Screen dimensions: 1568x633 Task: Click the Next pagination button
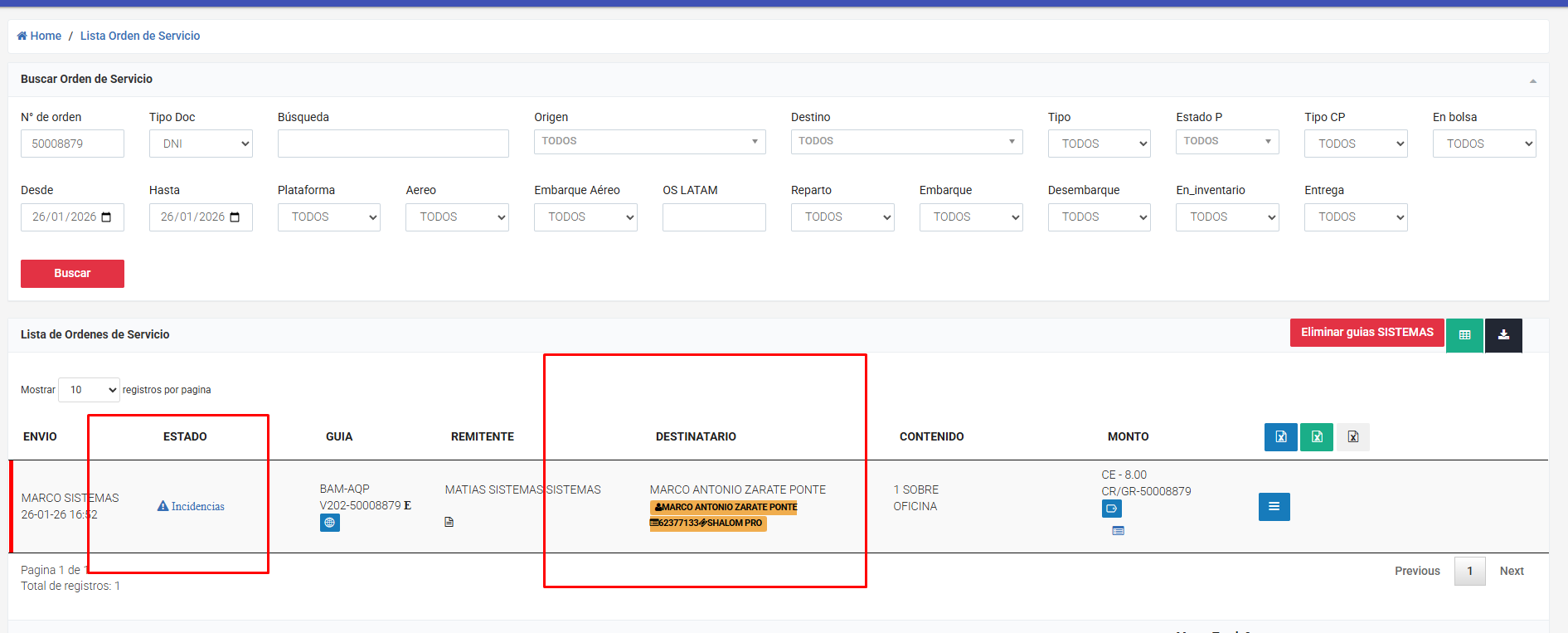(1511, 571)
